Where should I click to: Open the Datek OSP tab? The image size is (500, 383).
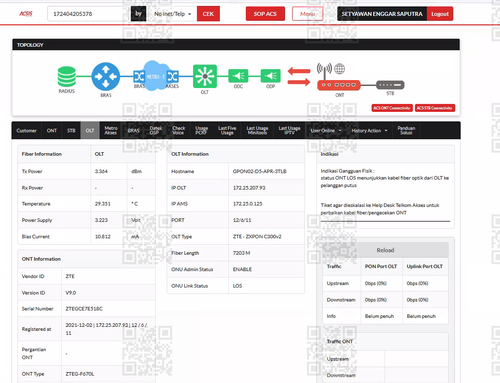tap(155, 130)
